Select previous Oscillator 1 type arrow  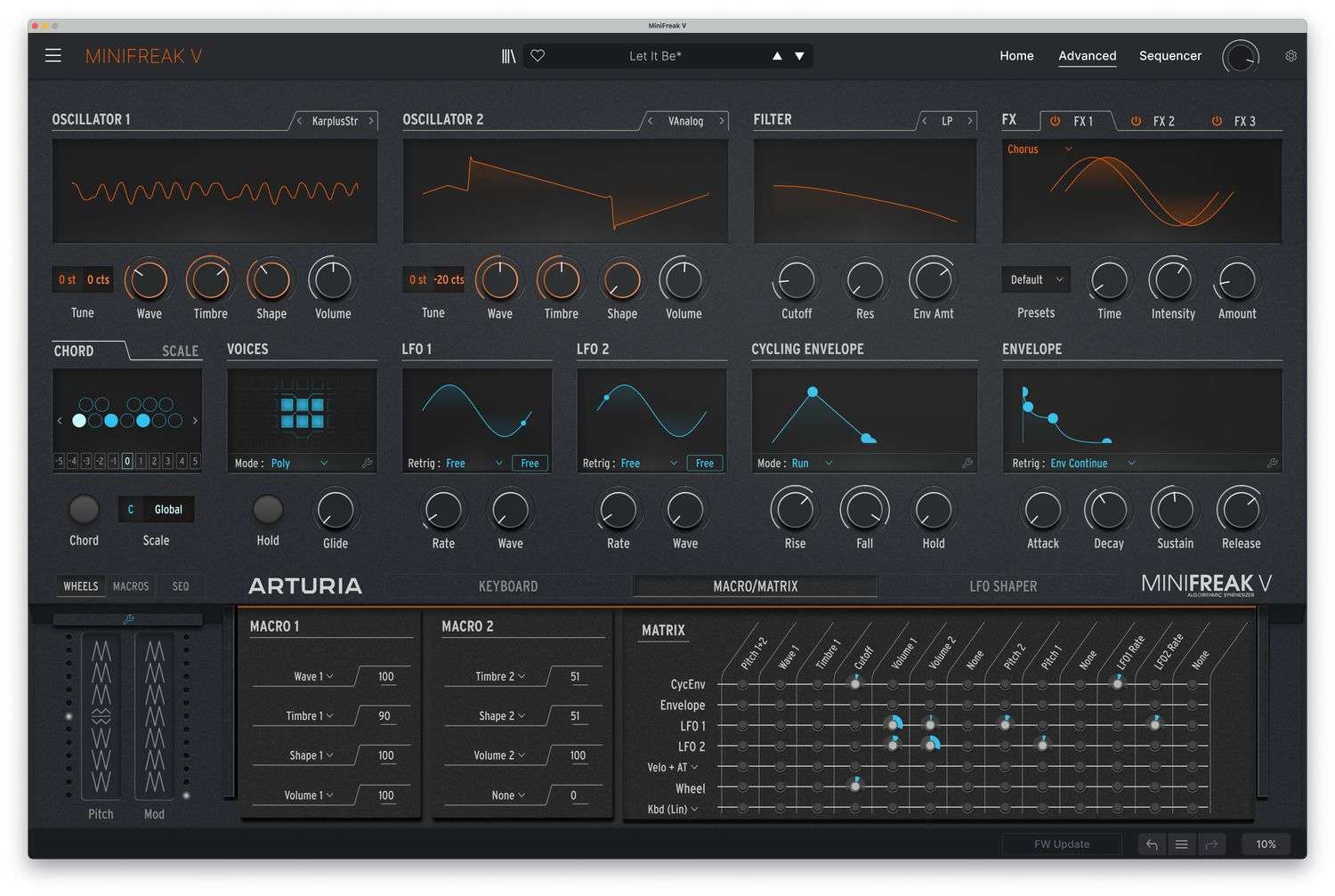tap(300, 121)
